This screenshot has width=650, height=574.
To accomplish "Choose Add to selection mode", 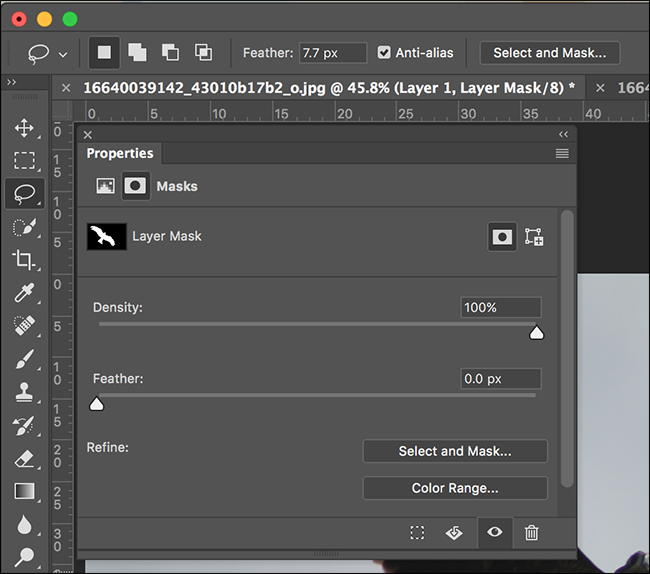I will tap(136, 53).
